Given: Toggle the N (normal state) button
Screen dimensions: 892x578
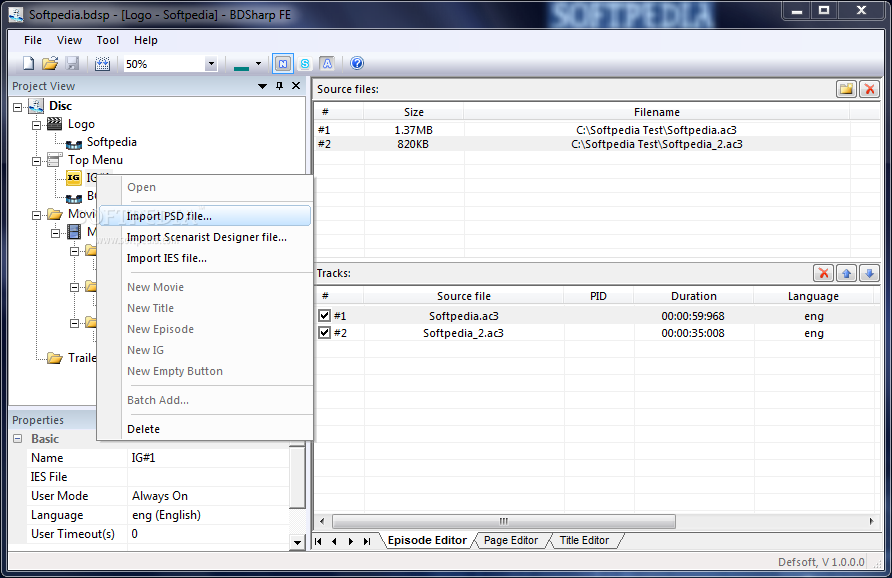Looking at the screenshot, I should click(283, 64).
